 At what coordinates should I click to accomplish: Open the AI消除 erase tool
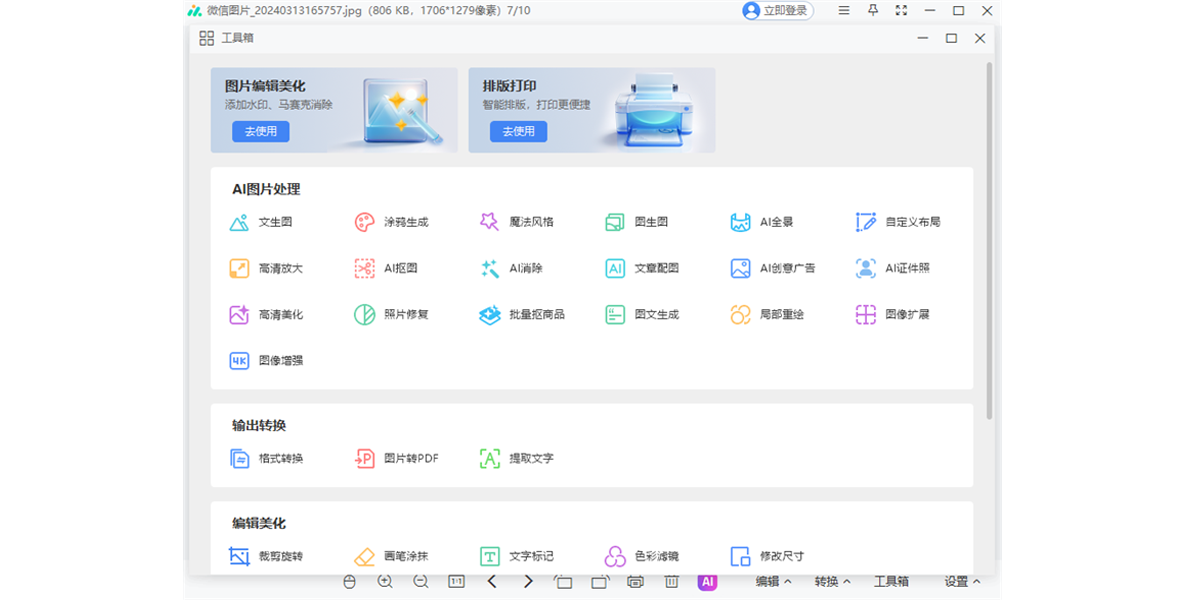(x=511, y=268)
